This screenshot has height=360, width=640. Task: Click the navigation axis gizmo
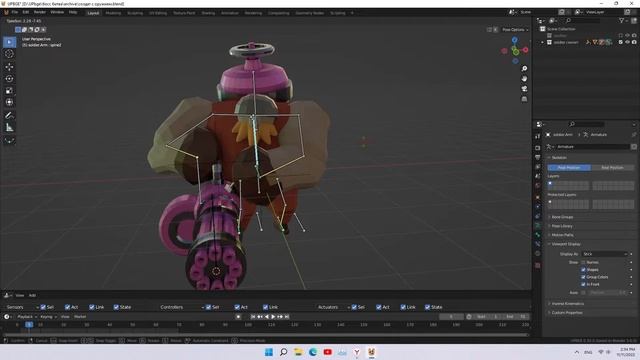pyautogui.click(x=515, y=50)
